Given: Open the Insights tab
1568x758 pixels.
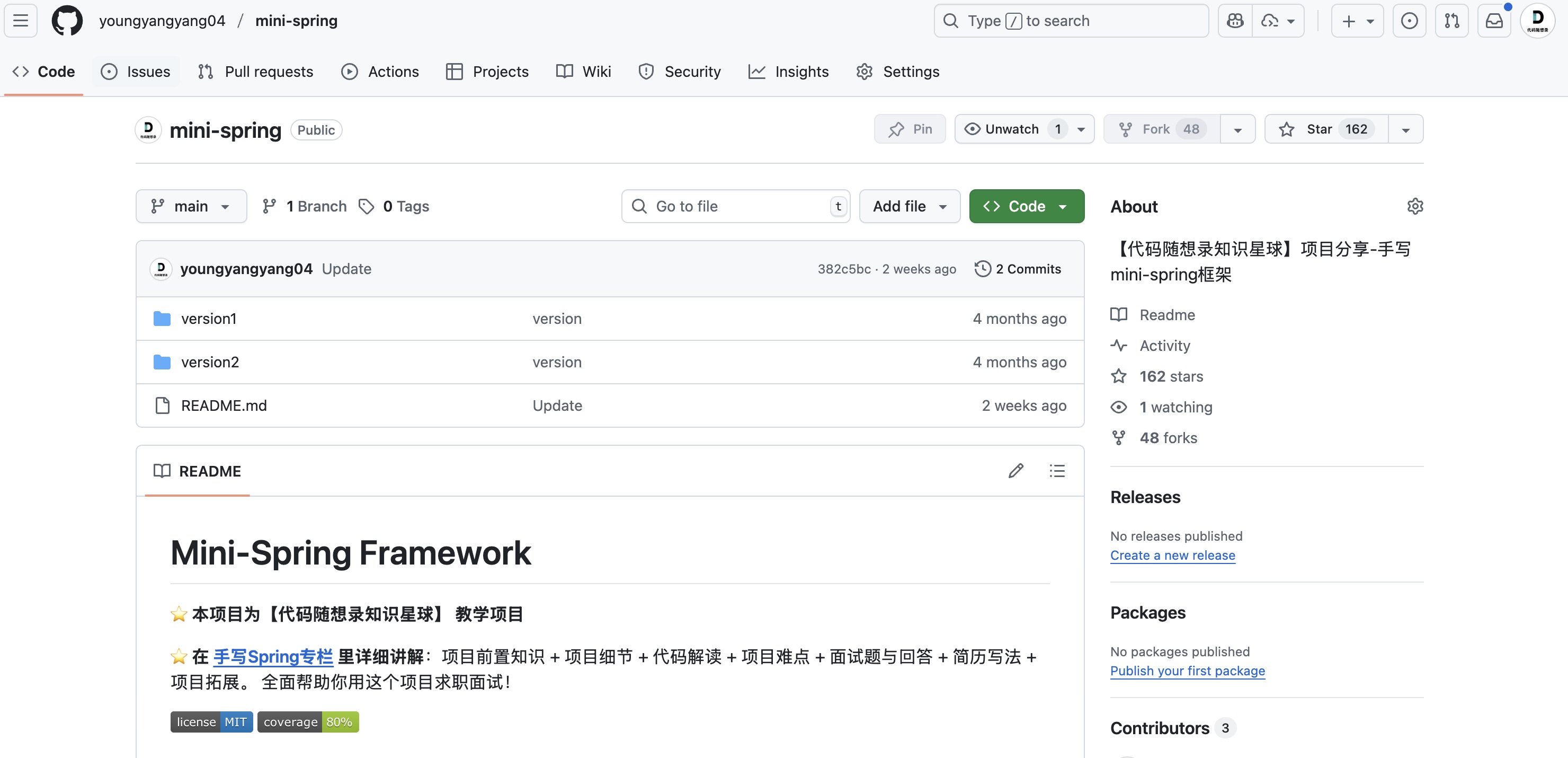Looking at the screenshot, I should (789, 71).
